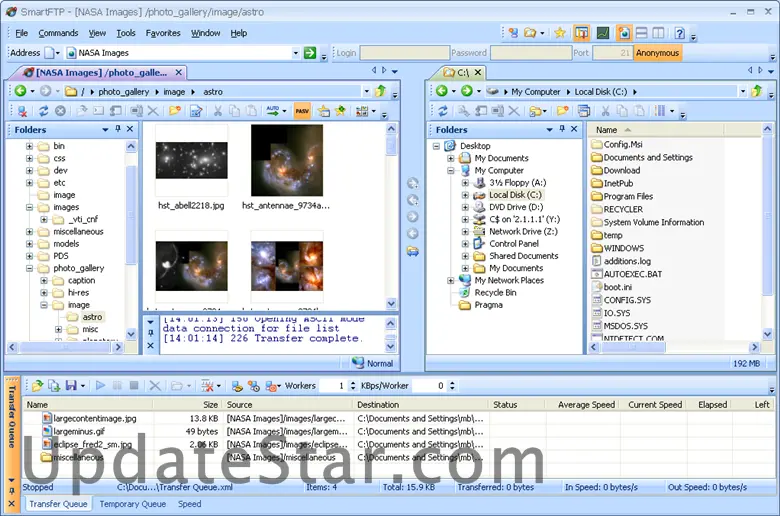
Task: Open the Tools menu
Action: coord(126,33)
